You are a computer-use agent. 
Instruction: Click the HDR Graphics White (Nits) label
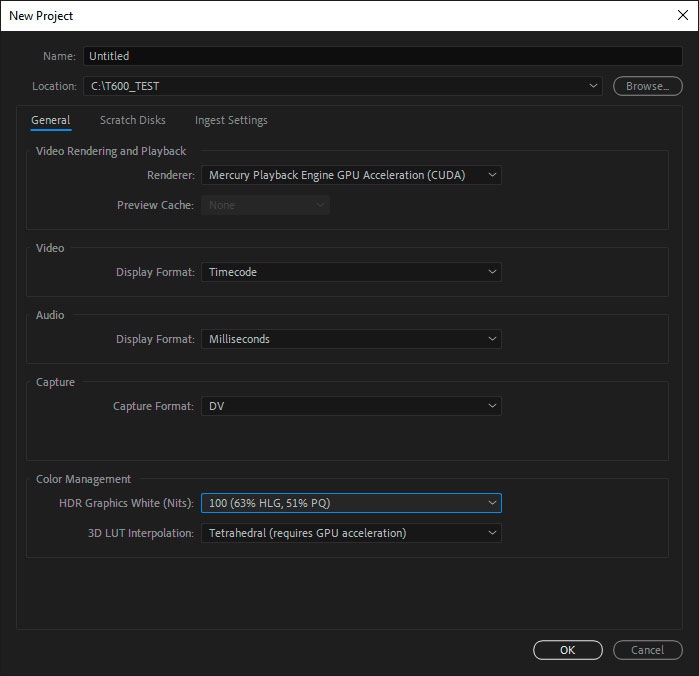[127, 503]
